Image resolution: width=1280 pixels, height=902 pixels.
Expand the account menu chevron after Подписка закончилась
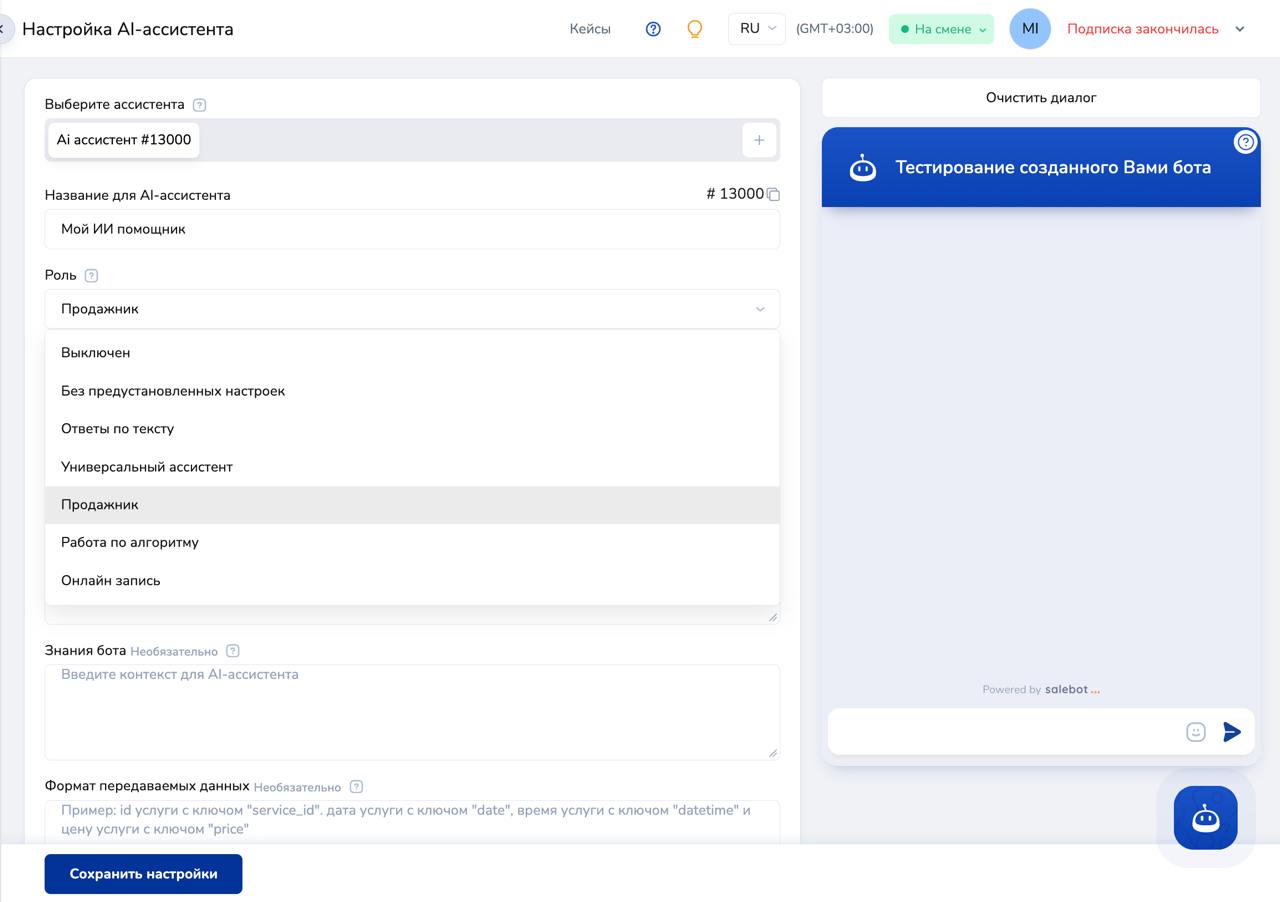point(1240,29)
